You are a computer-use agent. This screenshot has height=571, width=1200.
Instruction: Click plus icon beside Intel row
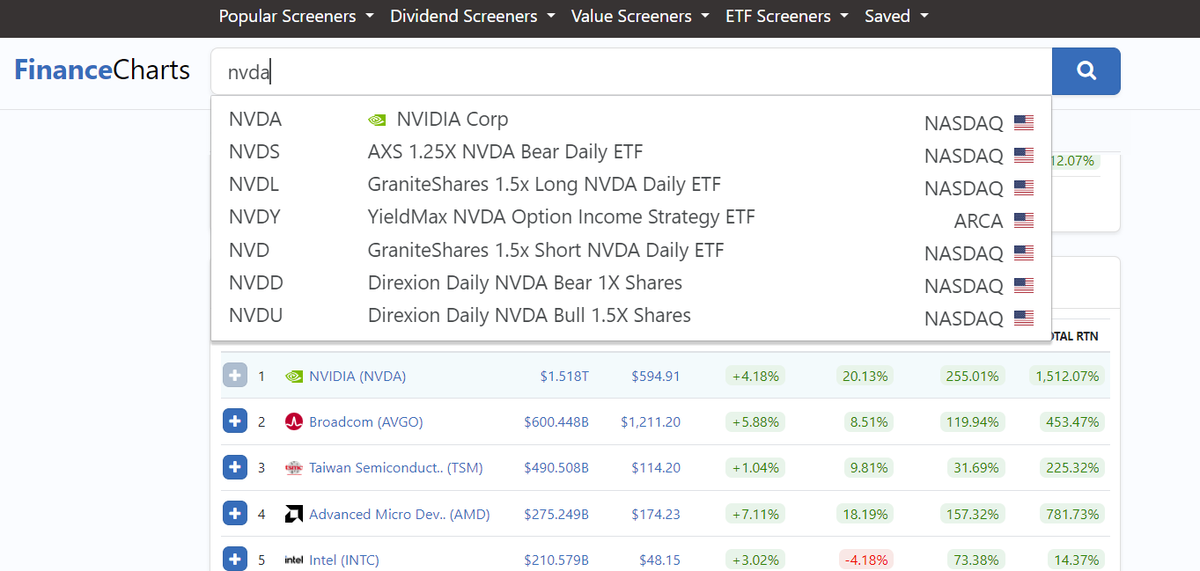coord(235,559)
